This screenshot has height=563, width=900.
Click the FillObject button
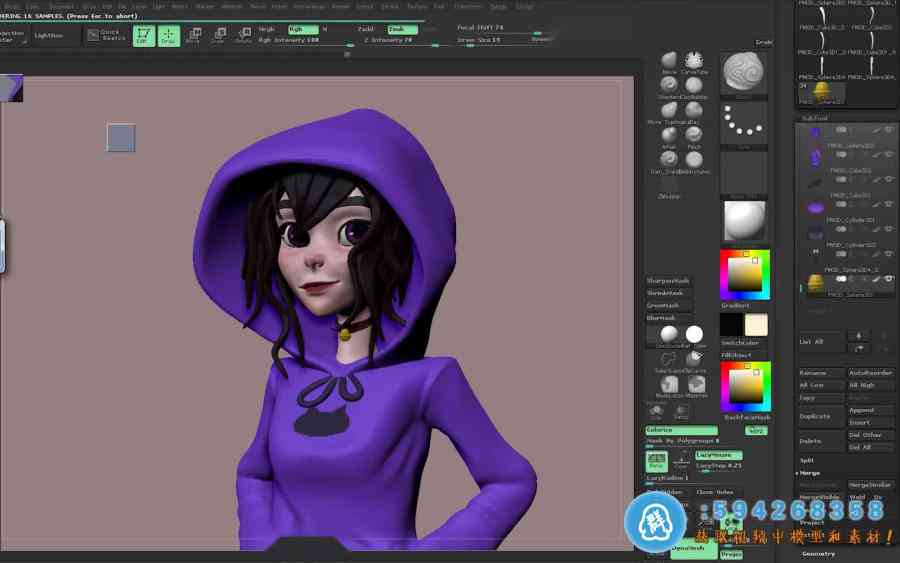(744, 355)
